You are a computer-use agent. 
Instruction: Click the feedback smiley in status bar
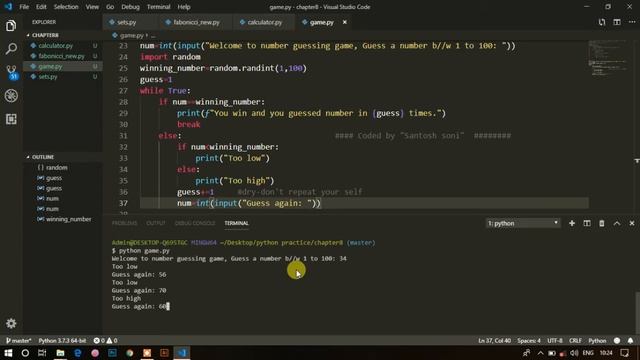[x=617, y=340]
